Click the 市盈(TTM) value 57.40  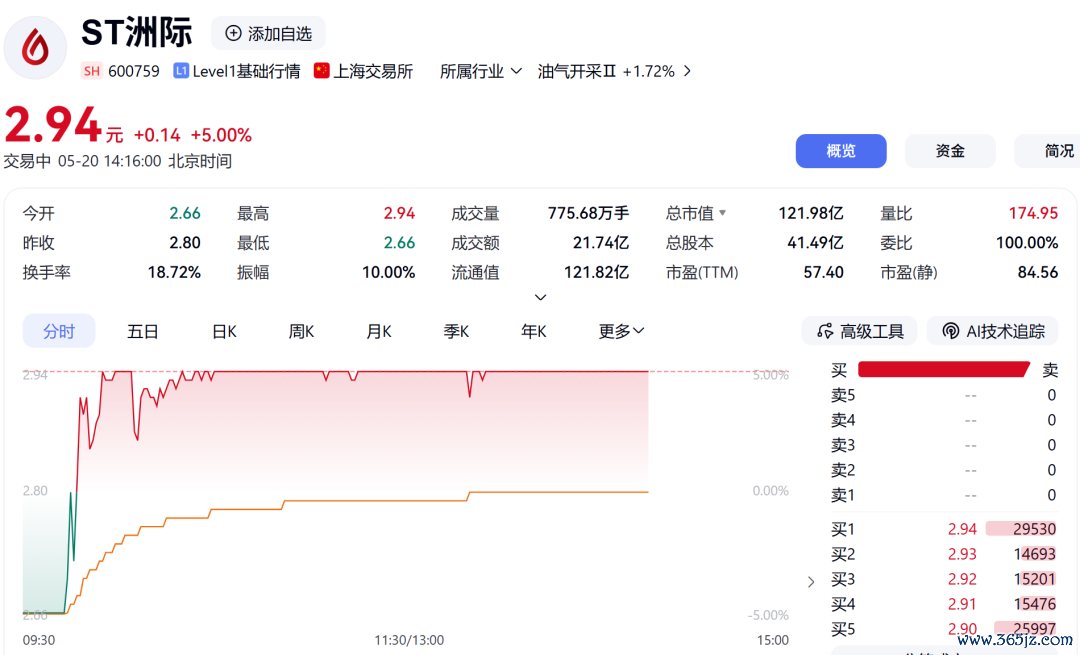(x=823, y=272)
